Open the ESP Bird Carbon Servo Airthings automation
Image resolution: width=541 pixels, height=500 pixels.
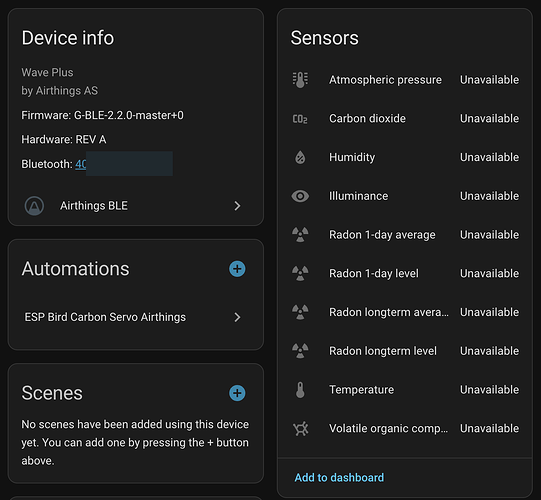(136, 317)
